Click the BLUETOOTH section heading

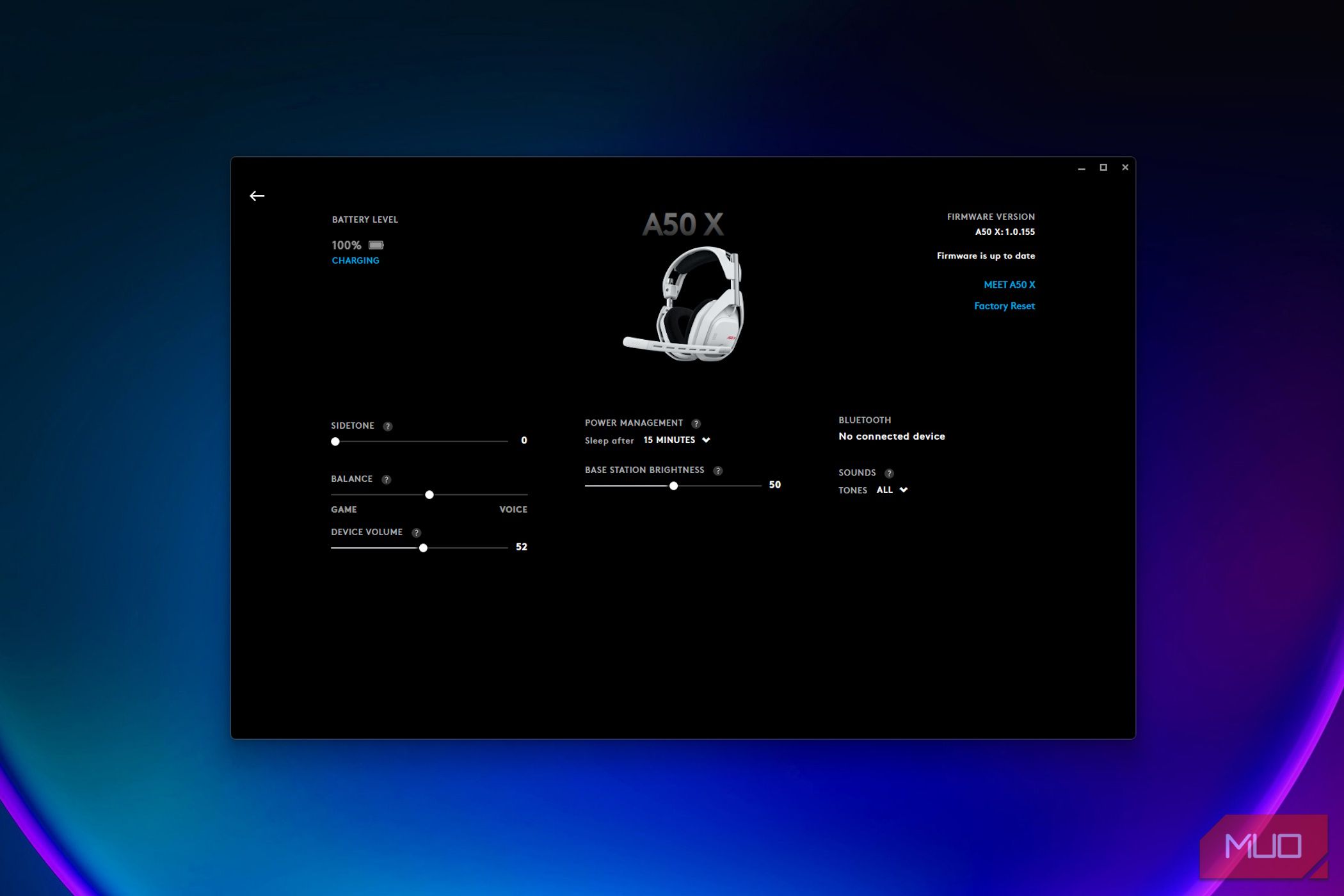(864, 420)
